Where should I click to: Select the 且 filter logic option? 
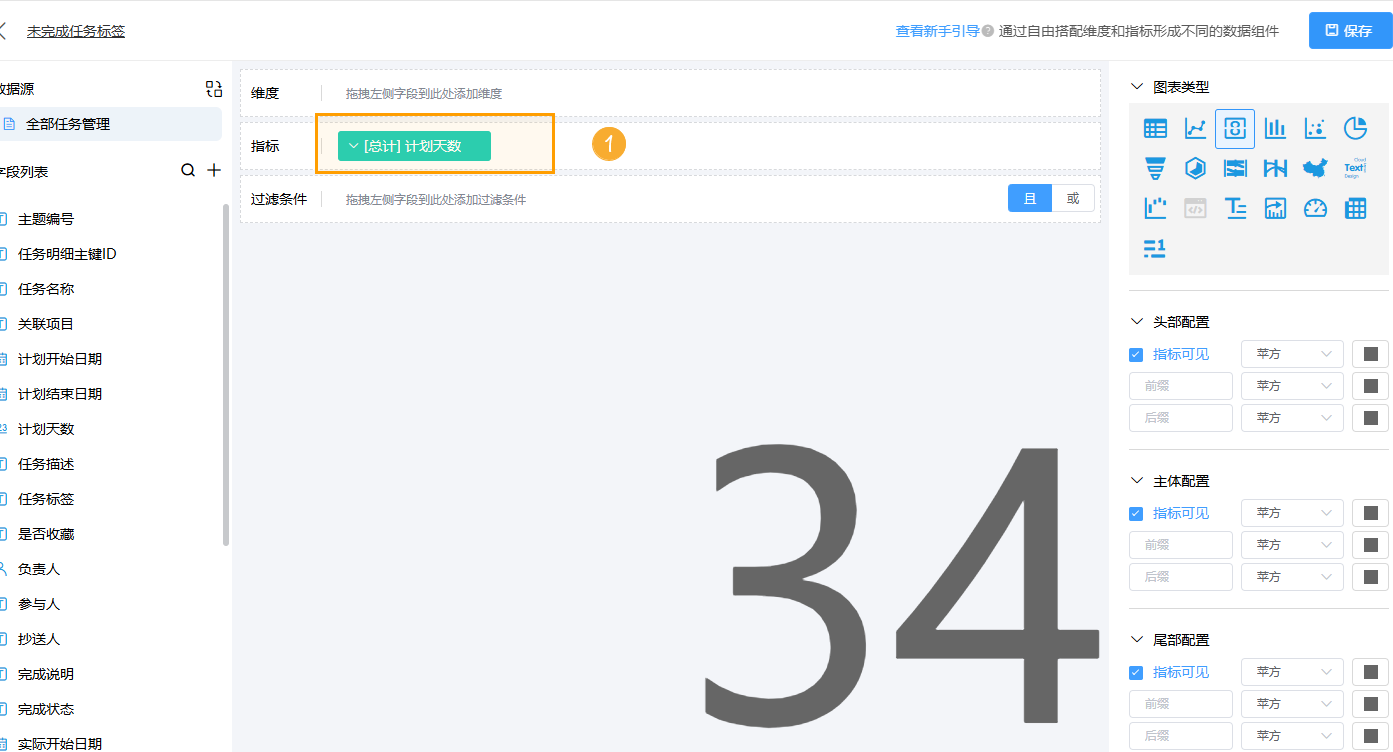[x=1030, y=198]
